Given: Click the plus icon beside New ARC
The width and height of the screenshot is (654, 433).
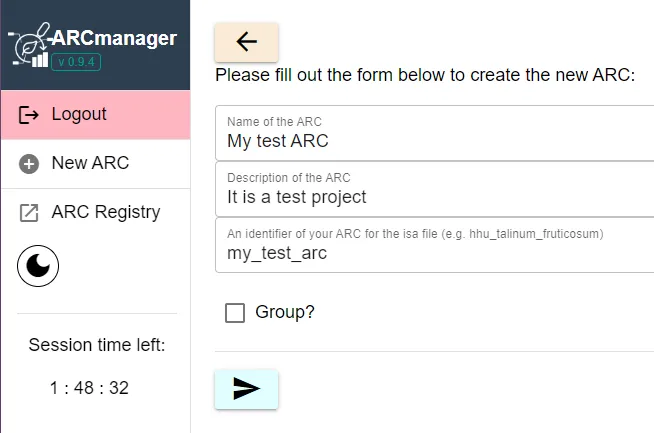Looking at the screenshot, I should [x=29, y=164].
